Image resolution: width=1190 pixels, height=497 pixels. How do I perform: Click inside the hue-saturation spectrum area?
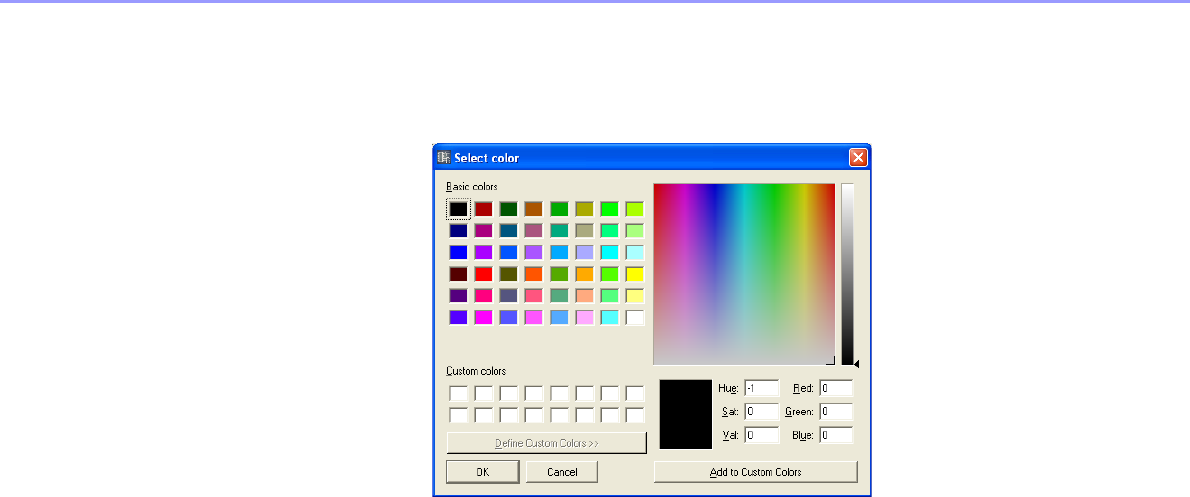tap(744, 275)
